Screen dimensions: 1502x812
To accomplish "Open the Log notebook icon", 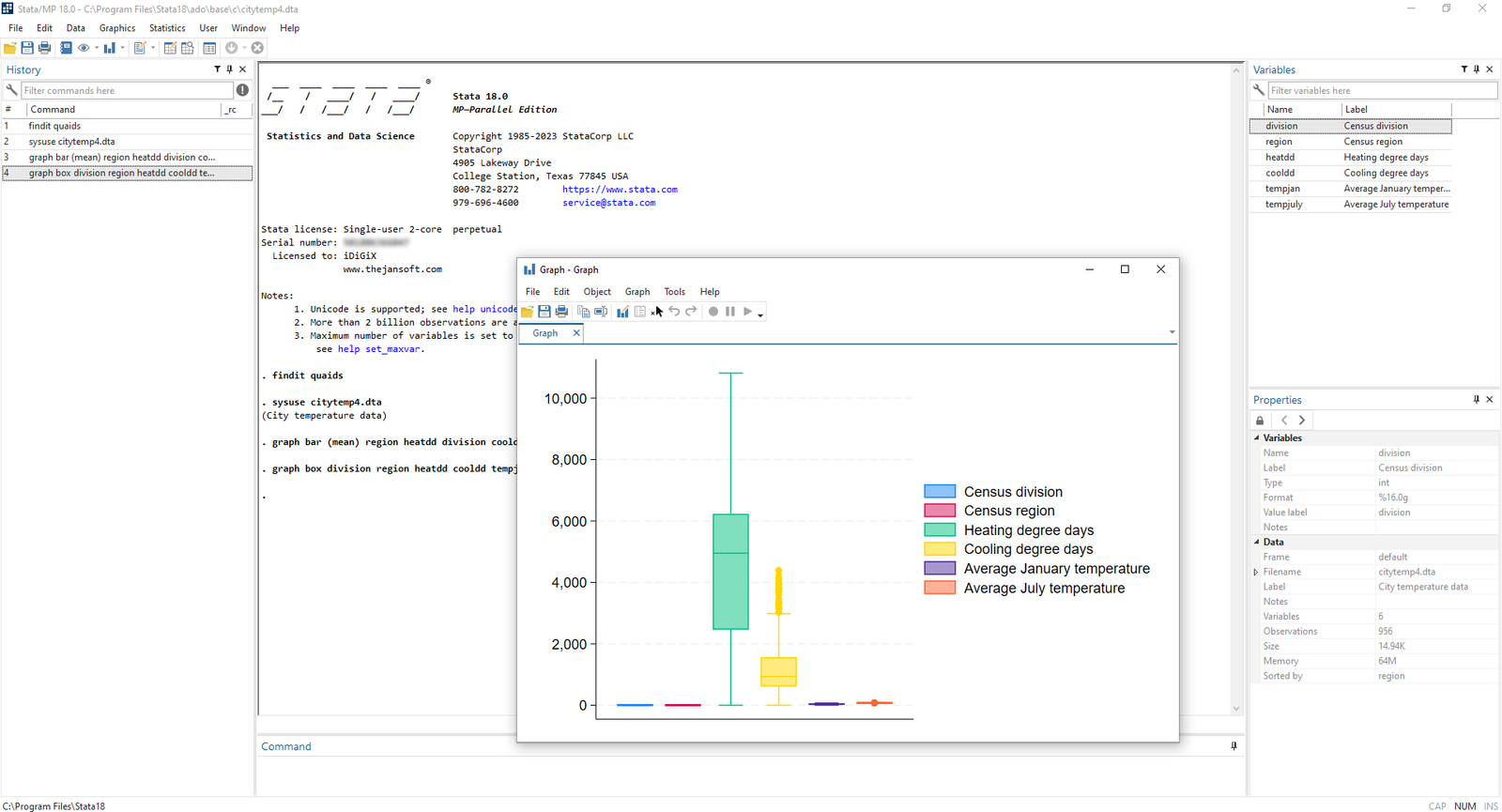I will [66, 48].
